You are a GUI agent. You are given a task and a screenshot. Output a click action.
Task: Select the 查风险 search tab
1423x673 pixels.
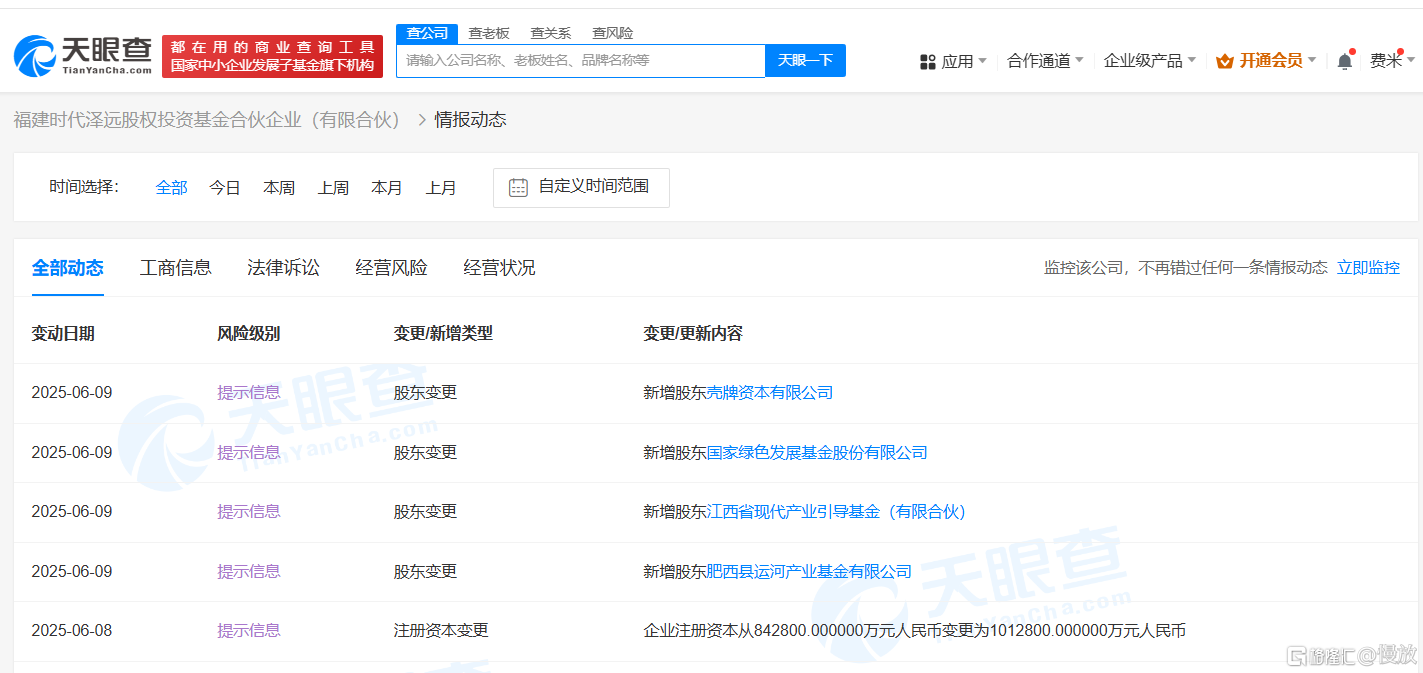(x=612, y=34)
